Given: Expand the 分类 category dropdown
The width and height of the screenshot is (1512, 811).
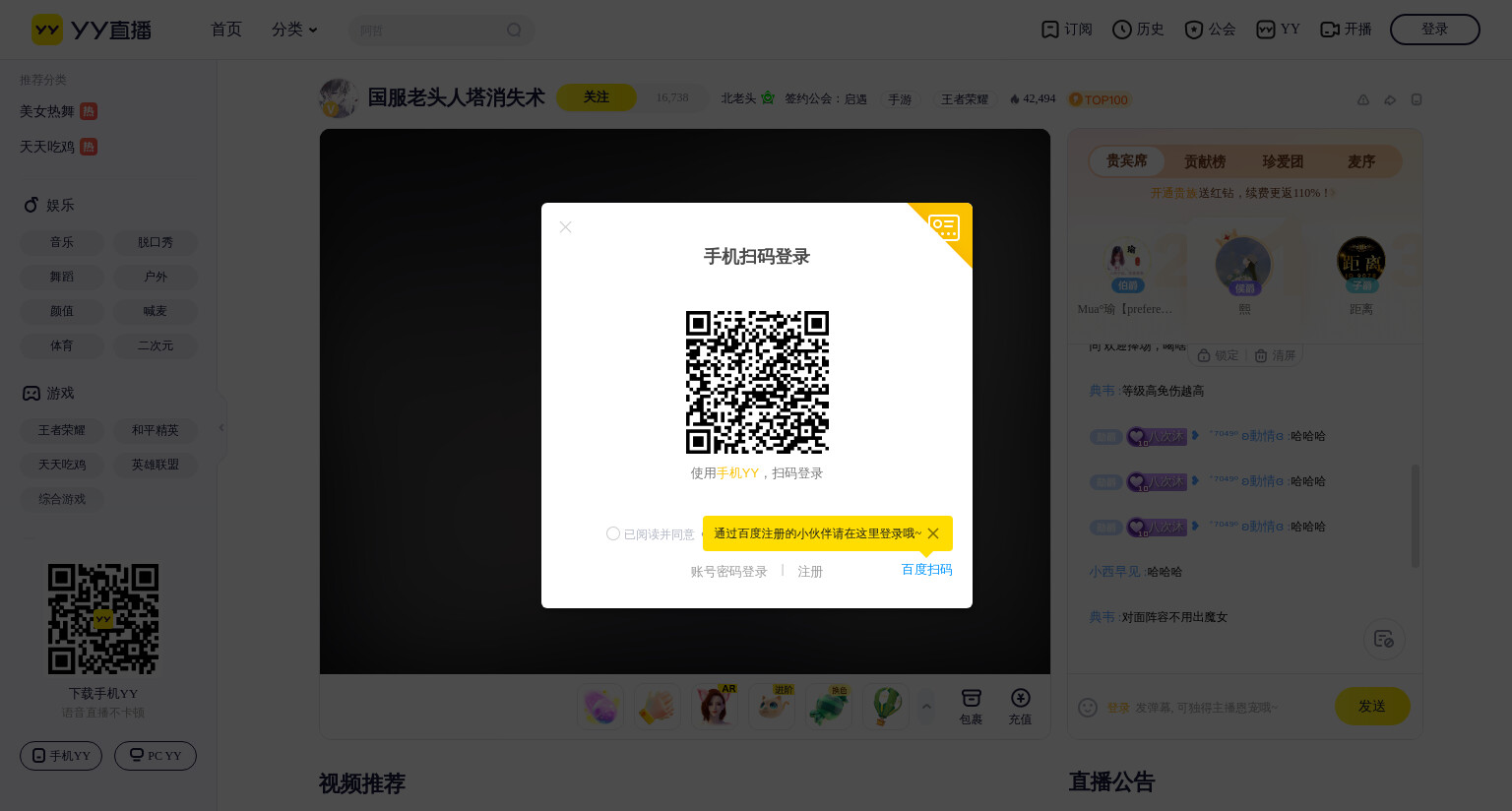Looking at the screenshot, I should click(x=294, y=30).
